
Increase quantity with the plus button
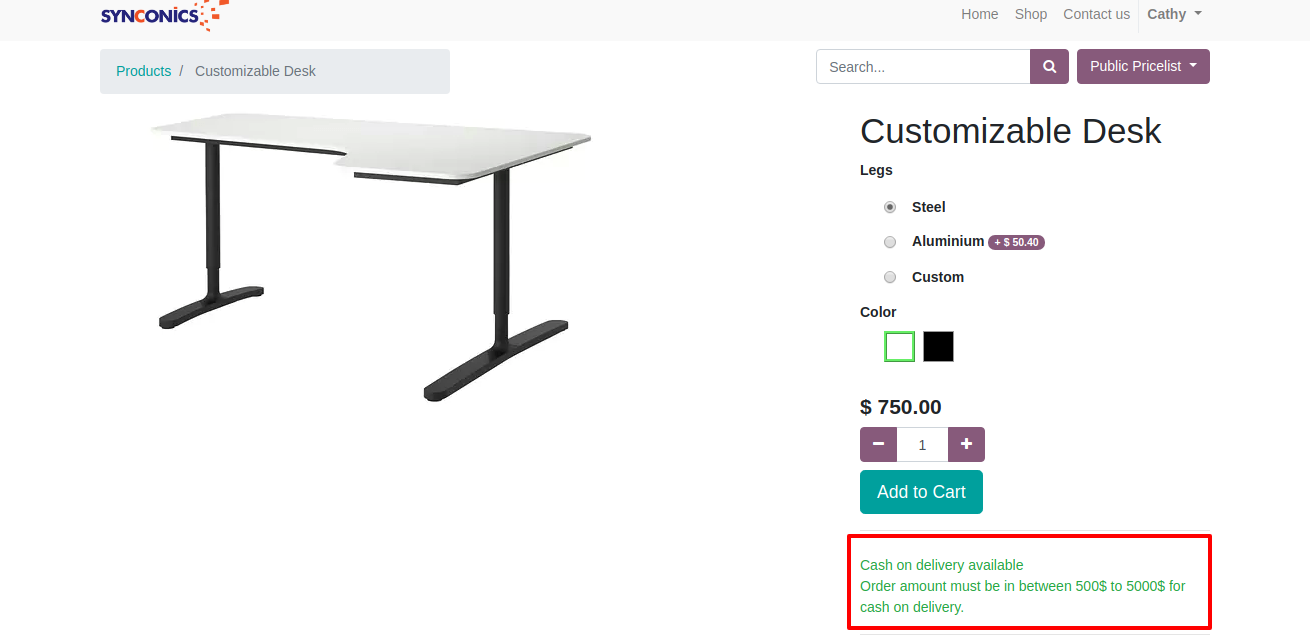pos(966,444)
